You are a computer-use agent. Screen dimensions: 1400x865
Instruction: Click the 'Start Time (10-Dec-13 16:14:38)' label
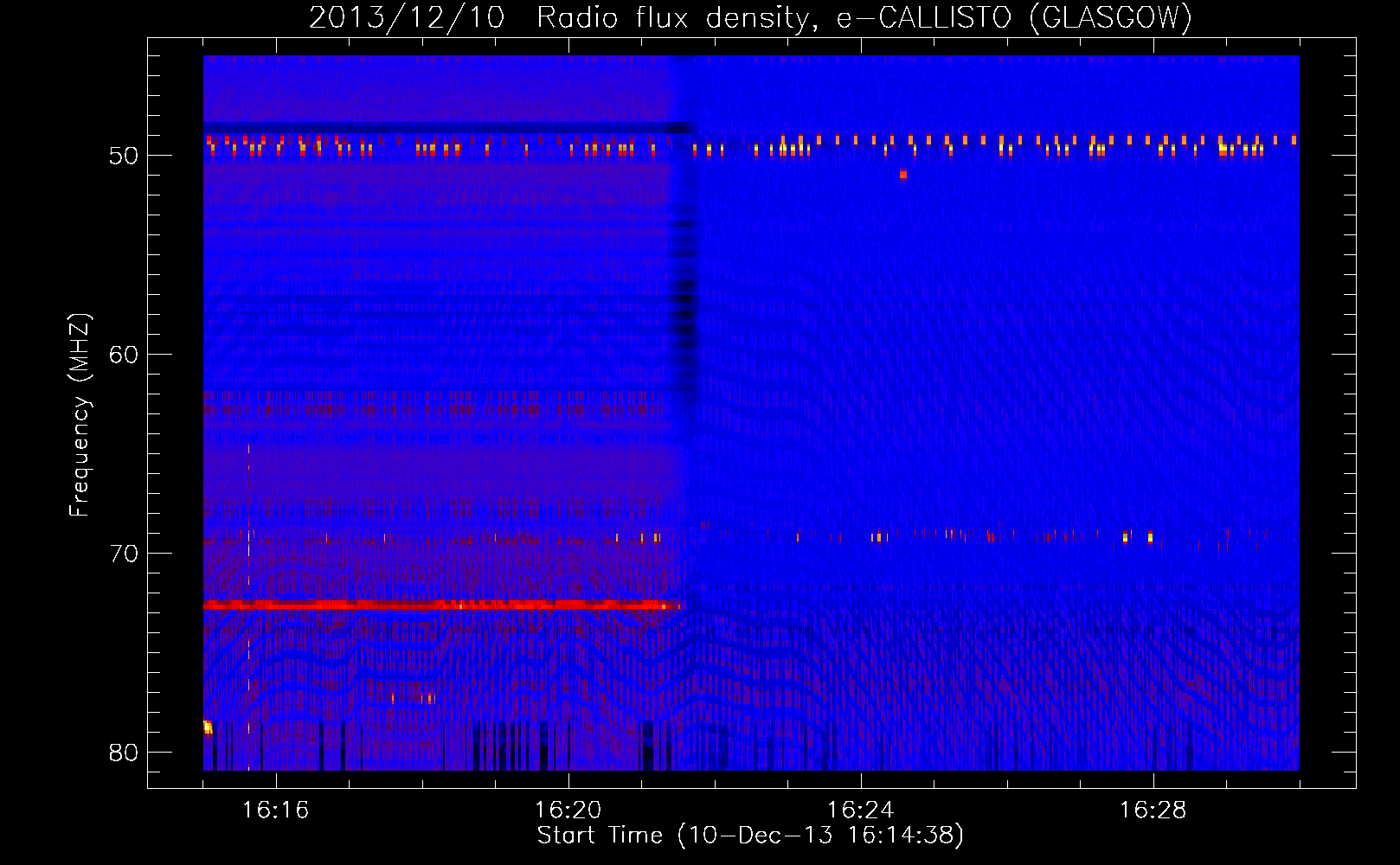(750, 836)
